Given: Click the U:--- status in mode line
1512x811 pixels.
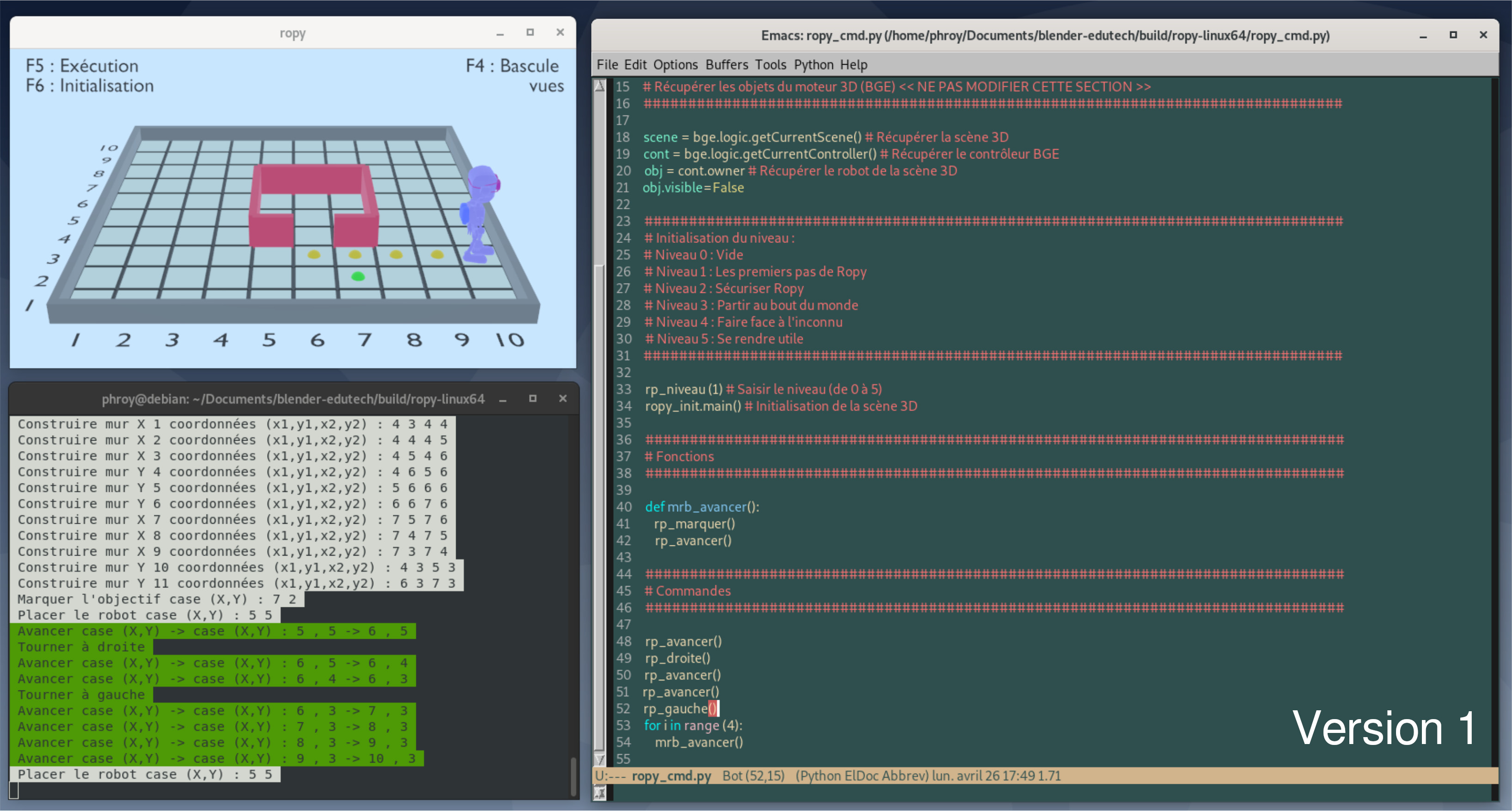Looking at the screenshot, I should [x=610, y=776].
